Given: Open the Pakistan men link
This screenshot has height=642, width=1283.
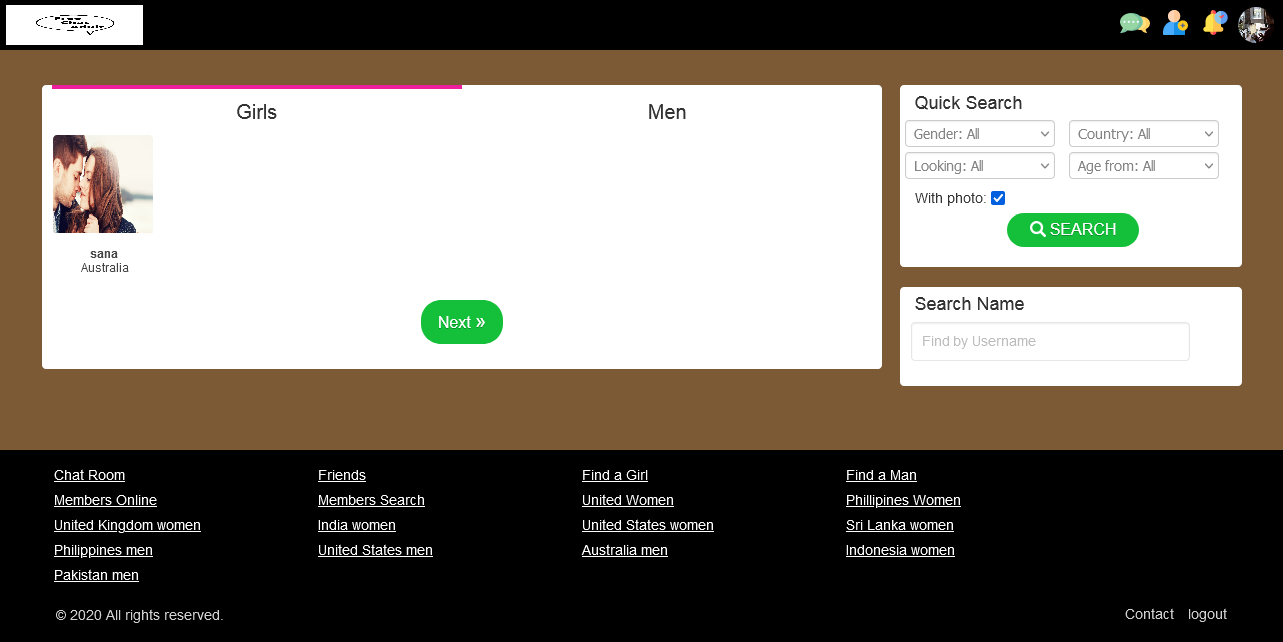Looking at the screenshot, I should [x=96, y=575].
